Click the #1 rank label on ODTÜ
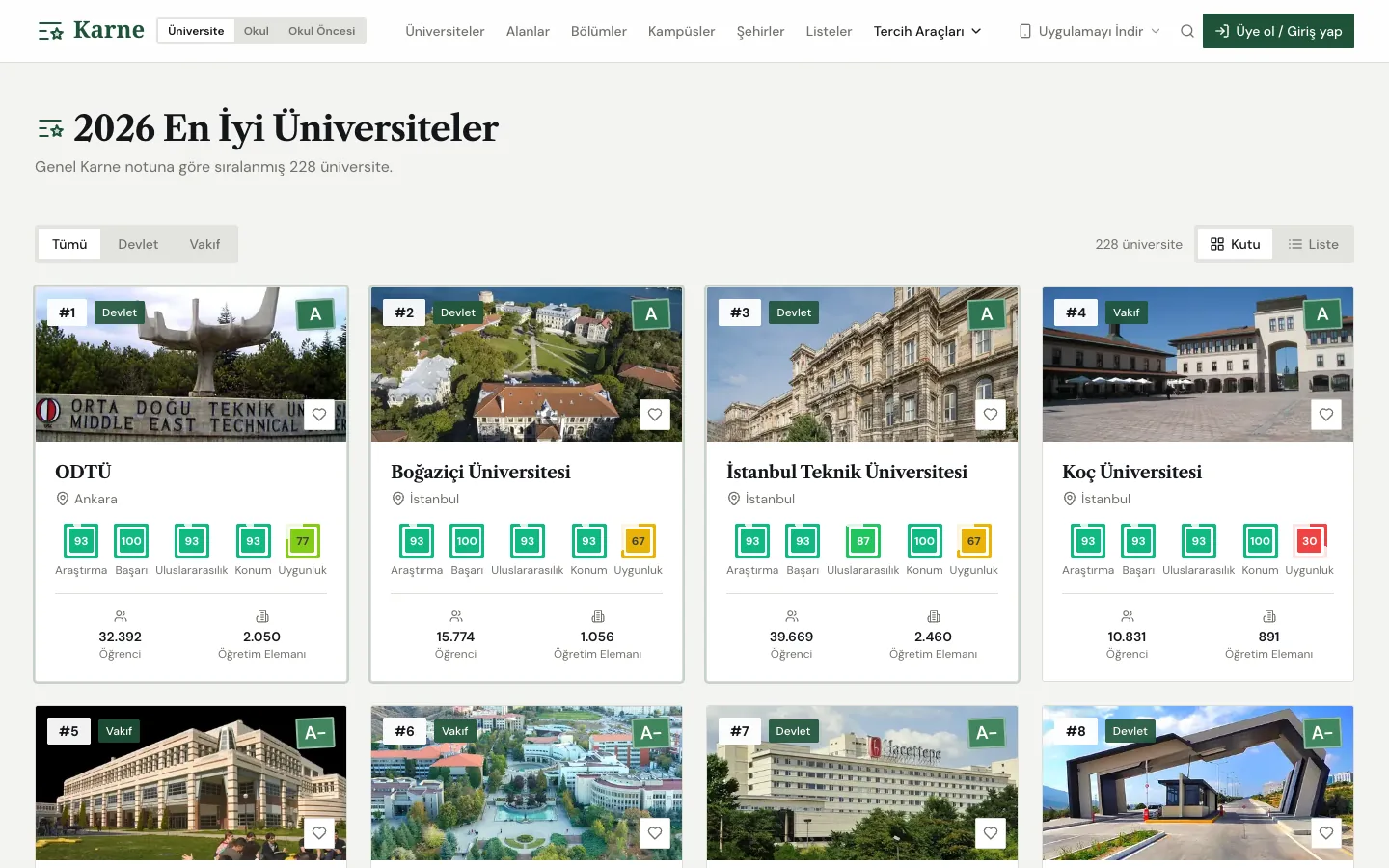1389x868 pixels. click(x=68, y=312)
